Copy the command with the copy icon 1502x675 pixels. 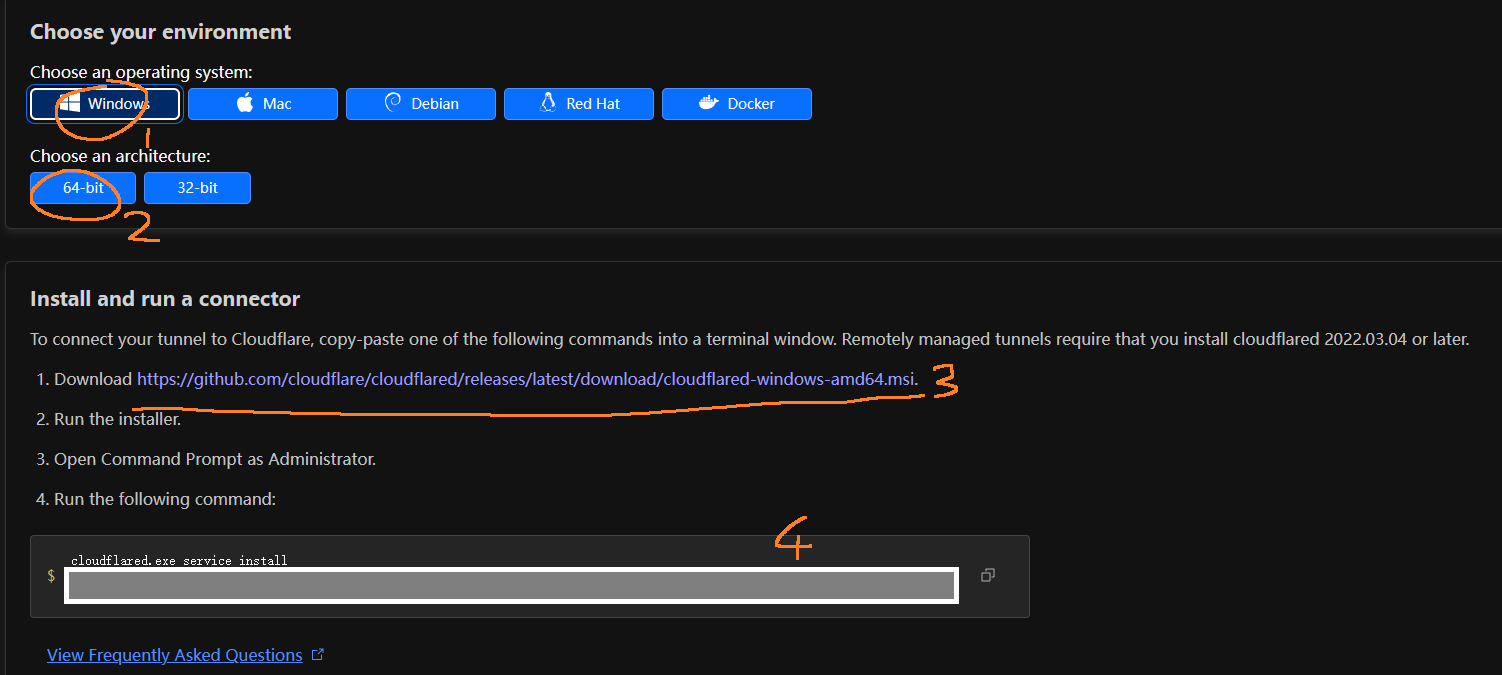click(987, 575)
